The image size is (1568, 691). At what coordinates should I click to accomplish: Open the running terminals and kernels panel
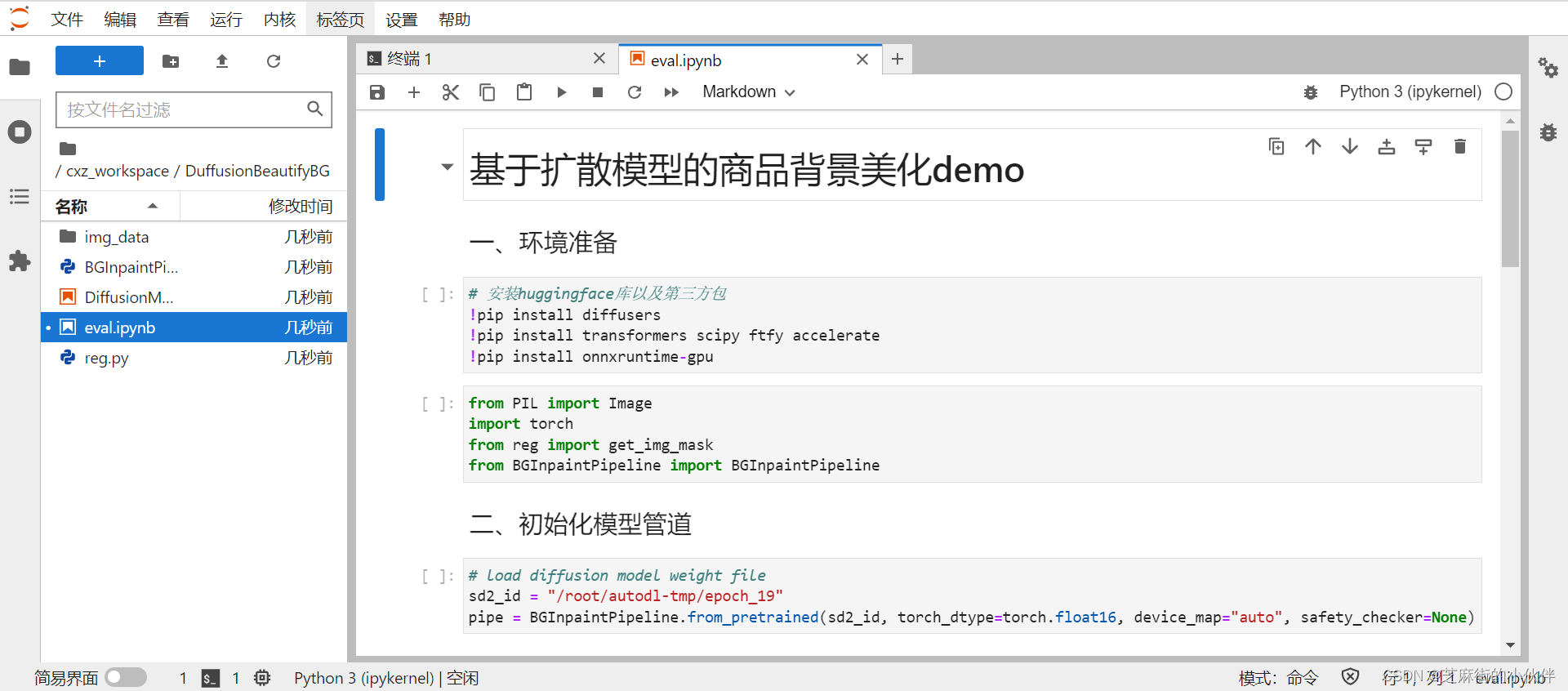point(20,132)
